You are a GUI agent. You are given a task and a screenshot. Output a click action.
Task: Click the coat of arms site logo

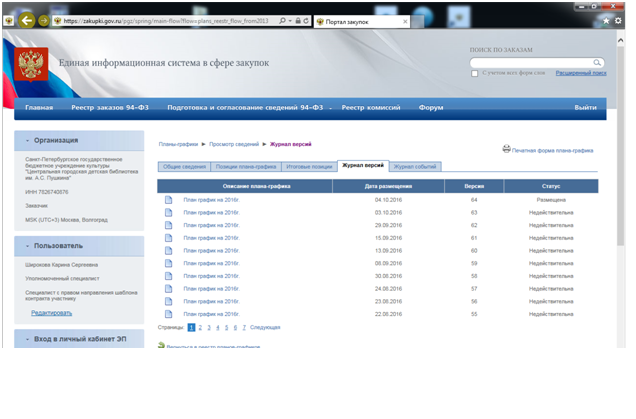(31, 64)
